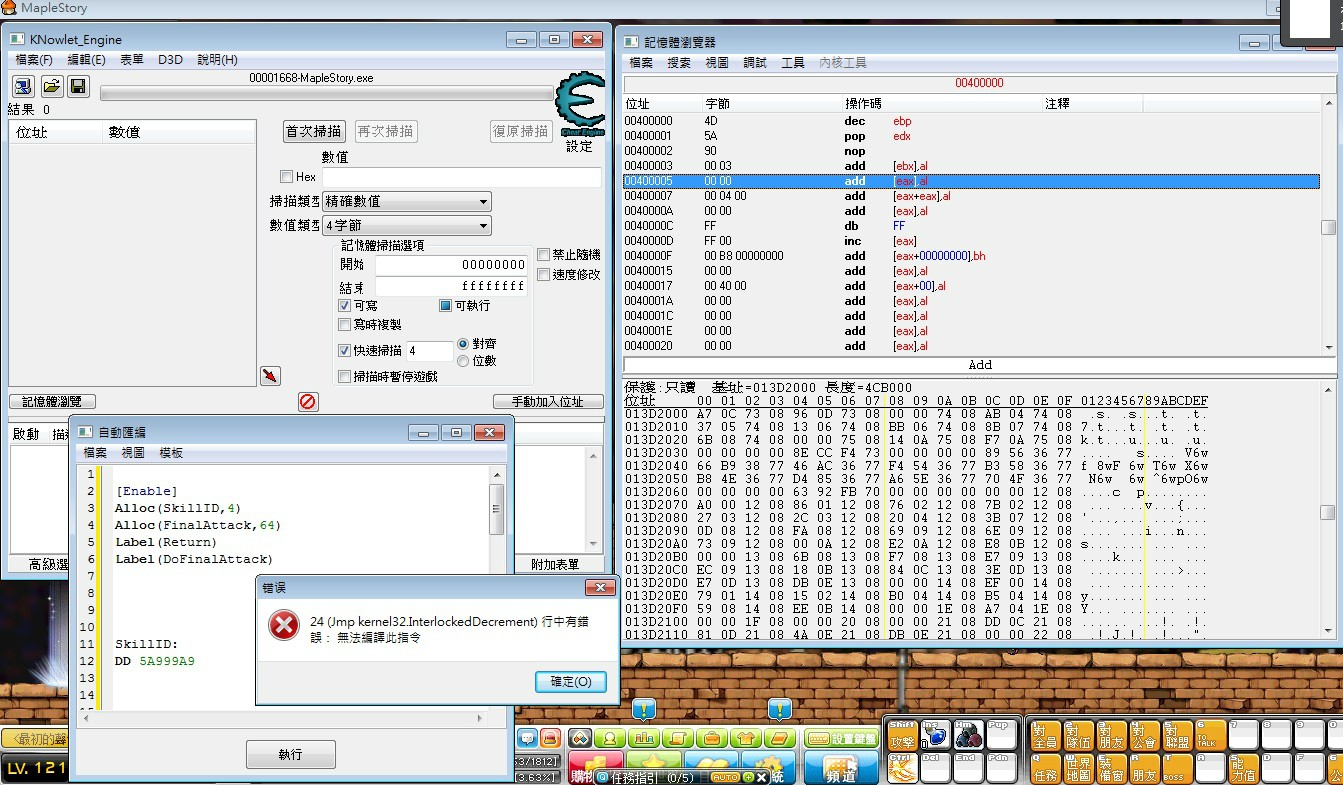Image resolution: width=1343 pixels, height=785 pixels.
Task: Click the save floppy disk icon
Action: [x=78, y=87]
